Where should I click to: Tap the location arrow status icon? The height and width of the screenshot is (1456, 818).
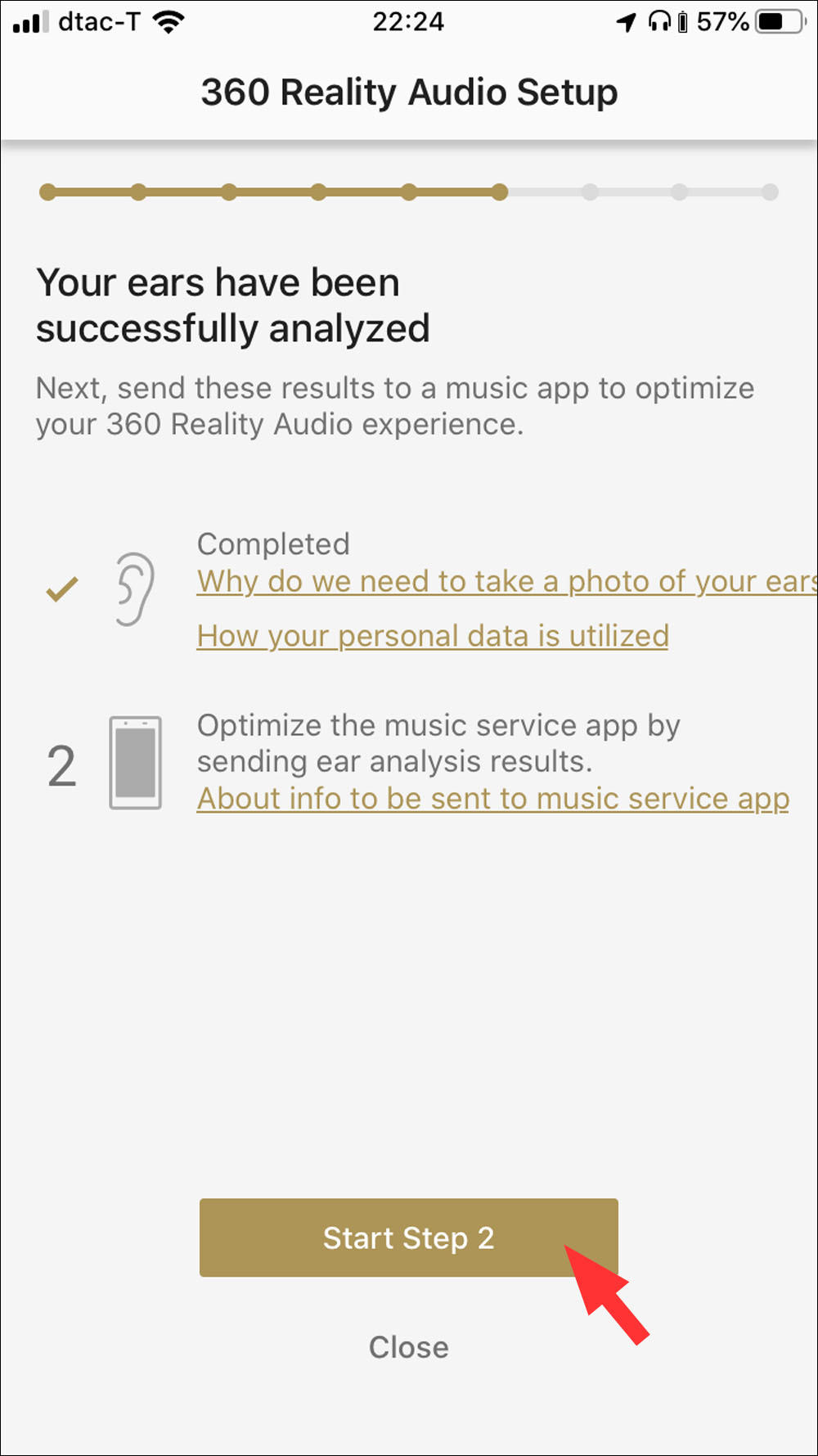point(627,22)
